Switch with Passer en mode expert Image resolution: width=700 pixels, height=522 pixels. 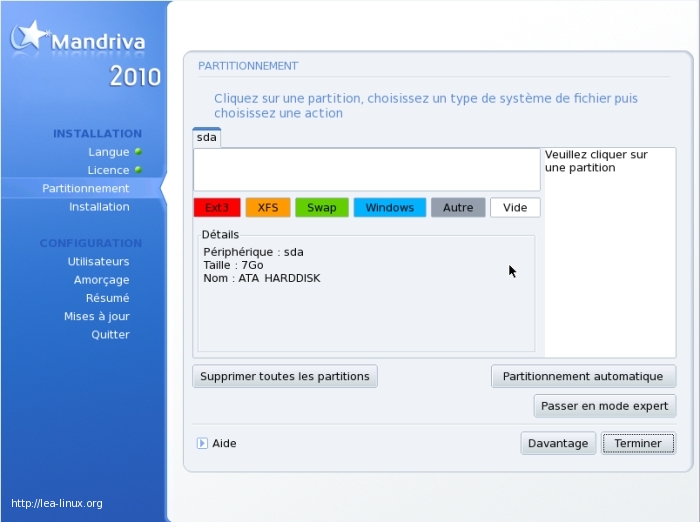pyautogui.click(x=604, y=407)
